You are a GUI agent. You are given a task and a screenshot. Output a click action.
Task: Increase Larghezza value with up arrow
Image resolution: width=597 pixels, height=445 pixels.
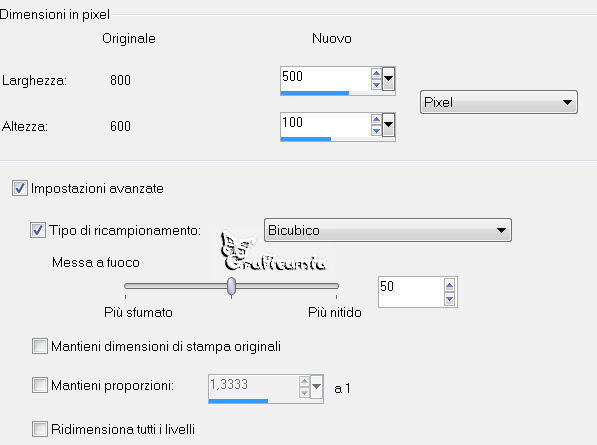point(376,73)
